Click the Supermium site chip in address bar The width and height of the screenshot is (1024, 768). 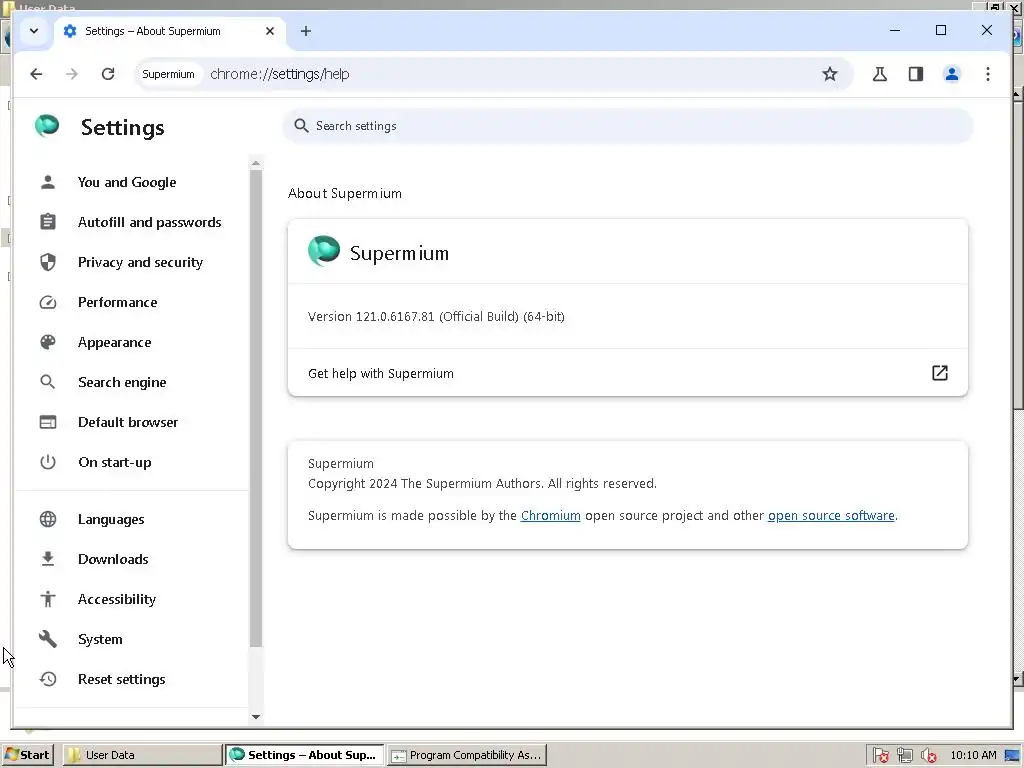point(168,74)
